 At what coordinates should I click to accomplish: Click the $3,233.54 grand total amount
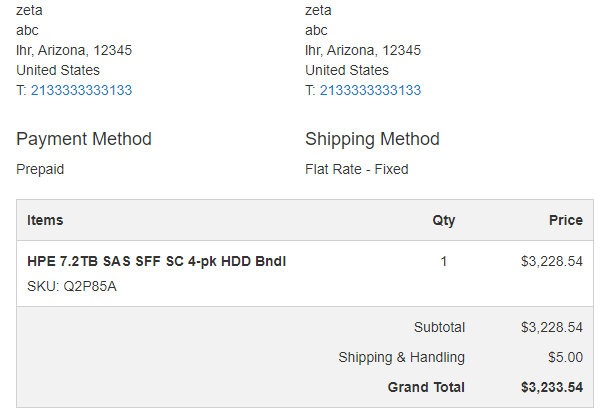point(552,387)
